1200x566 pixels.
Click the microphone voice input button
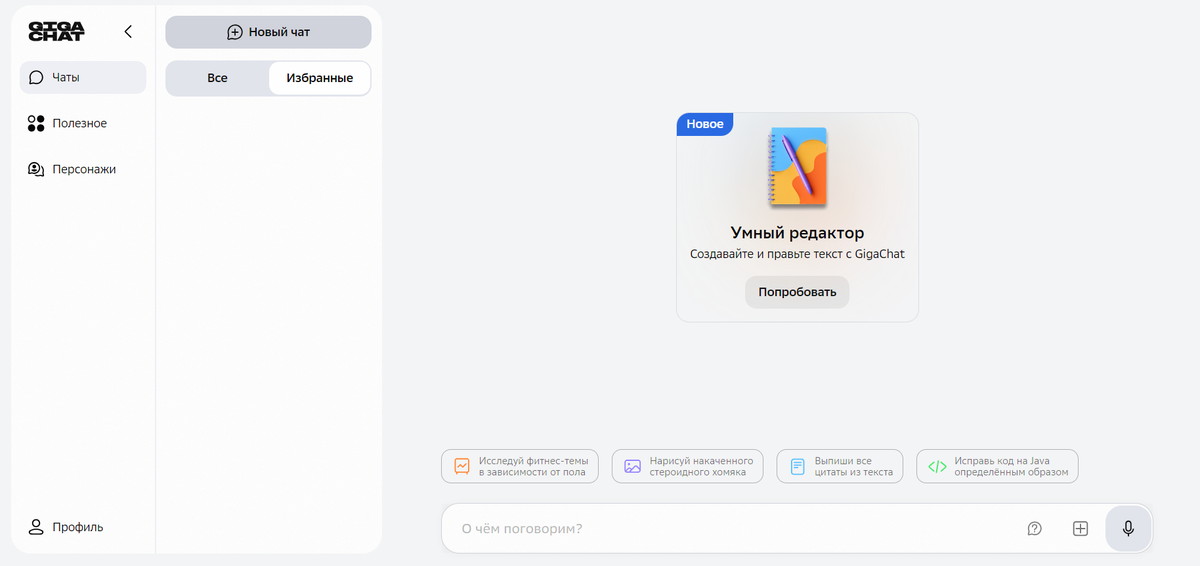pyautogui.click(x=1128, y=528)
